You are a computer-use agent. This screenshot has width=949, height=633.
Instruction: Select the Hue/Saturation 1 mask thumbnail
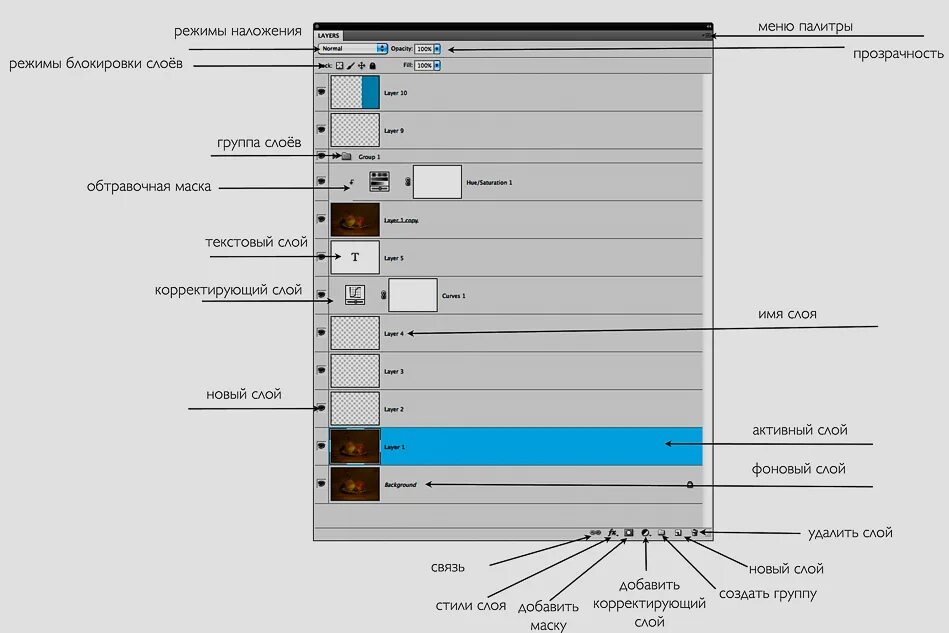point(437,182)
